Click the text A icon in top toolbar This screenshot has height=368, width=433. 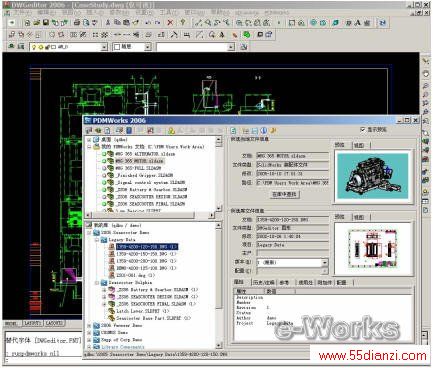(x=358, y=23)
